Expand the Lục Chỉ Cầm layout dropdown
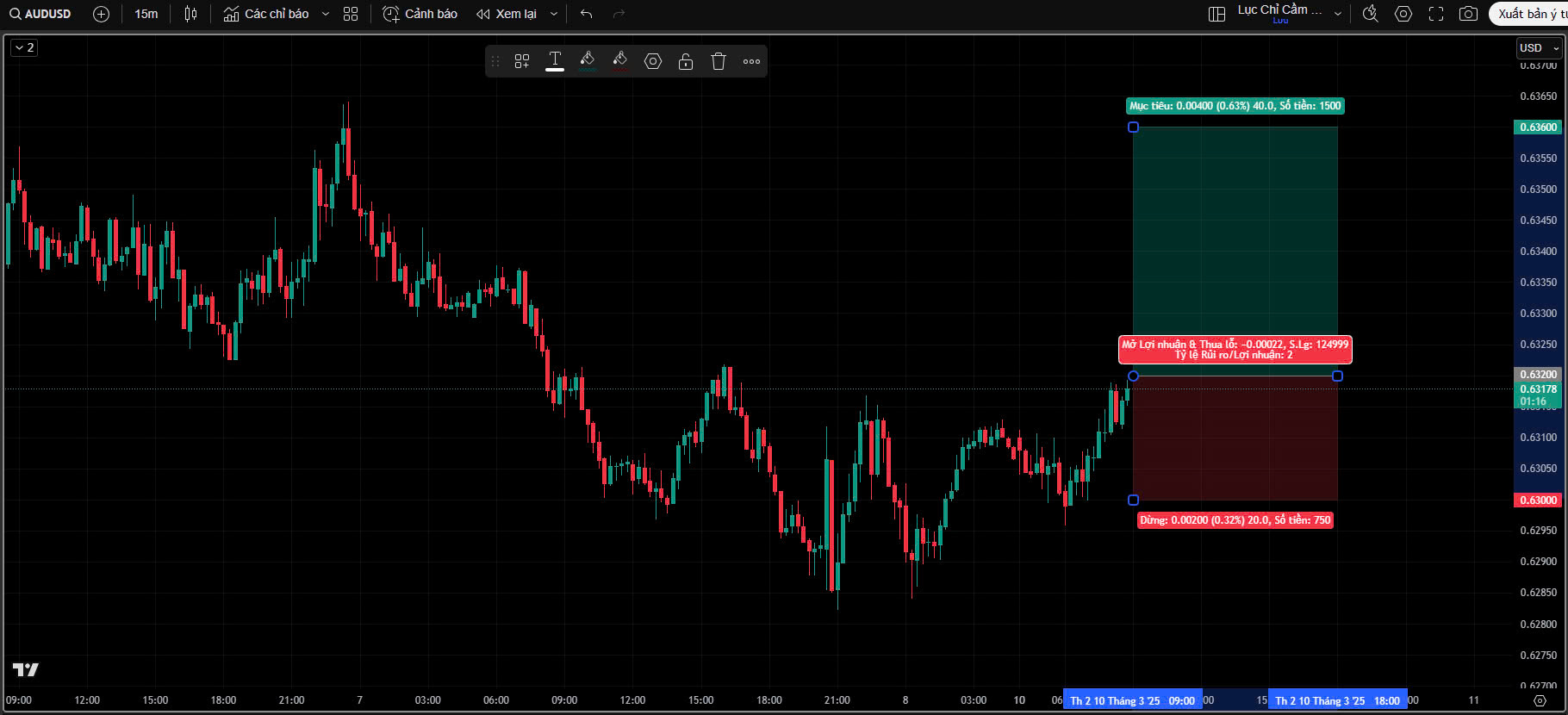The width and height of the screenshot is (1568, 715). click(1337, 14)
